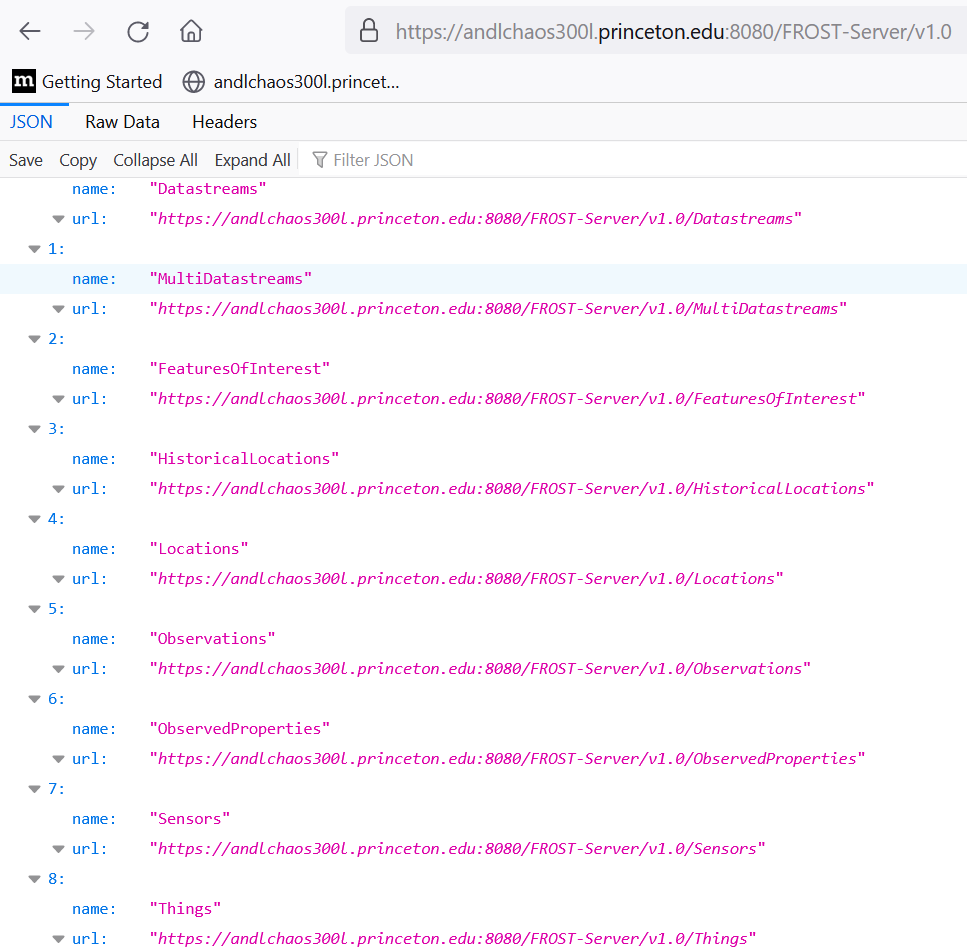Click the padlock site security icon
Screen dimensions: 967x950
(369, 31)
